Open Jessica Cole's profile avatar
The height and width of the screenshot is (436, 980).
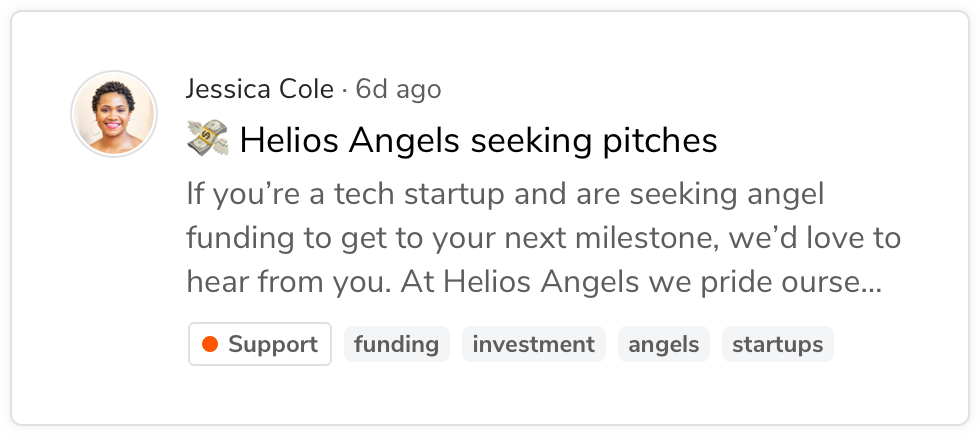coord(114,114)
